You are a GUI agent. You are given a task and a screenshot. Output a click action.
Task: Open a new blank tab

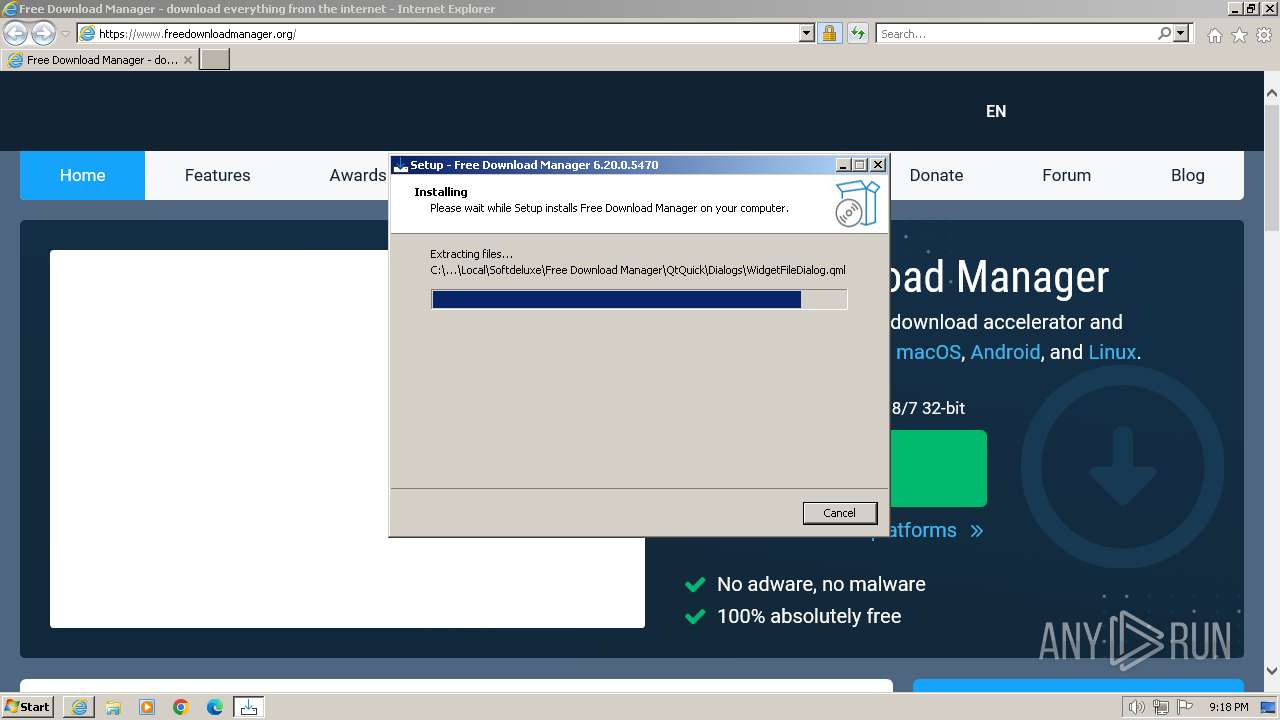(x=215, y=60)
